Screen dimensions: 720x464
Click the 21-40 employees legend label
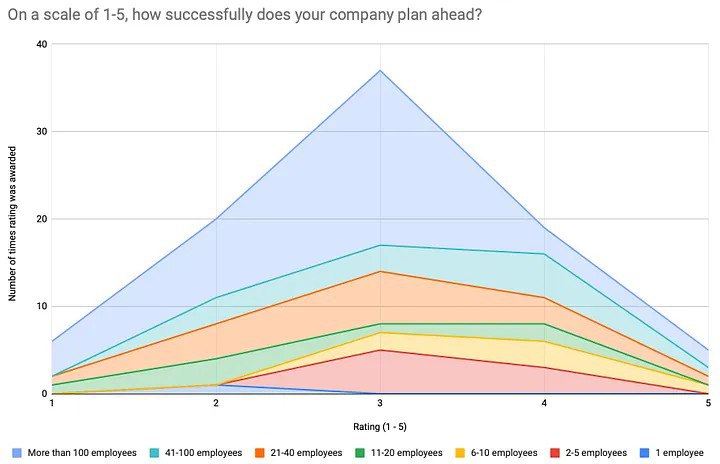[306, 453]
